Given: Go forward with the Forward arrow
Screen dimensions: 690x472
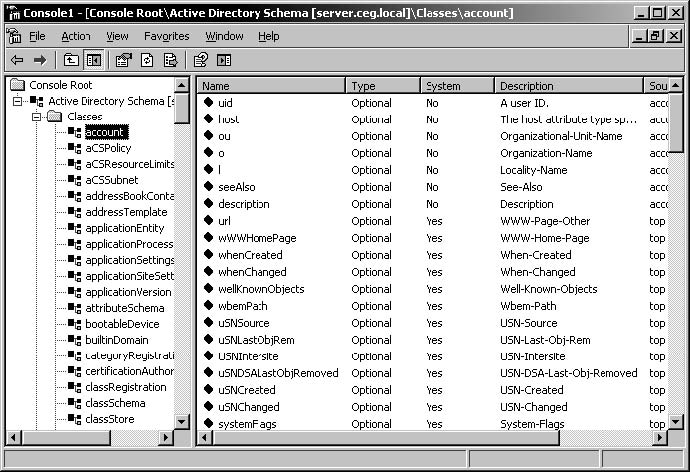Looking at the screenshot, I should pos(40,60).
